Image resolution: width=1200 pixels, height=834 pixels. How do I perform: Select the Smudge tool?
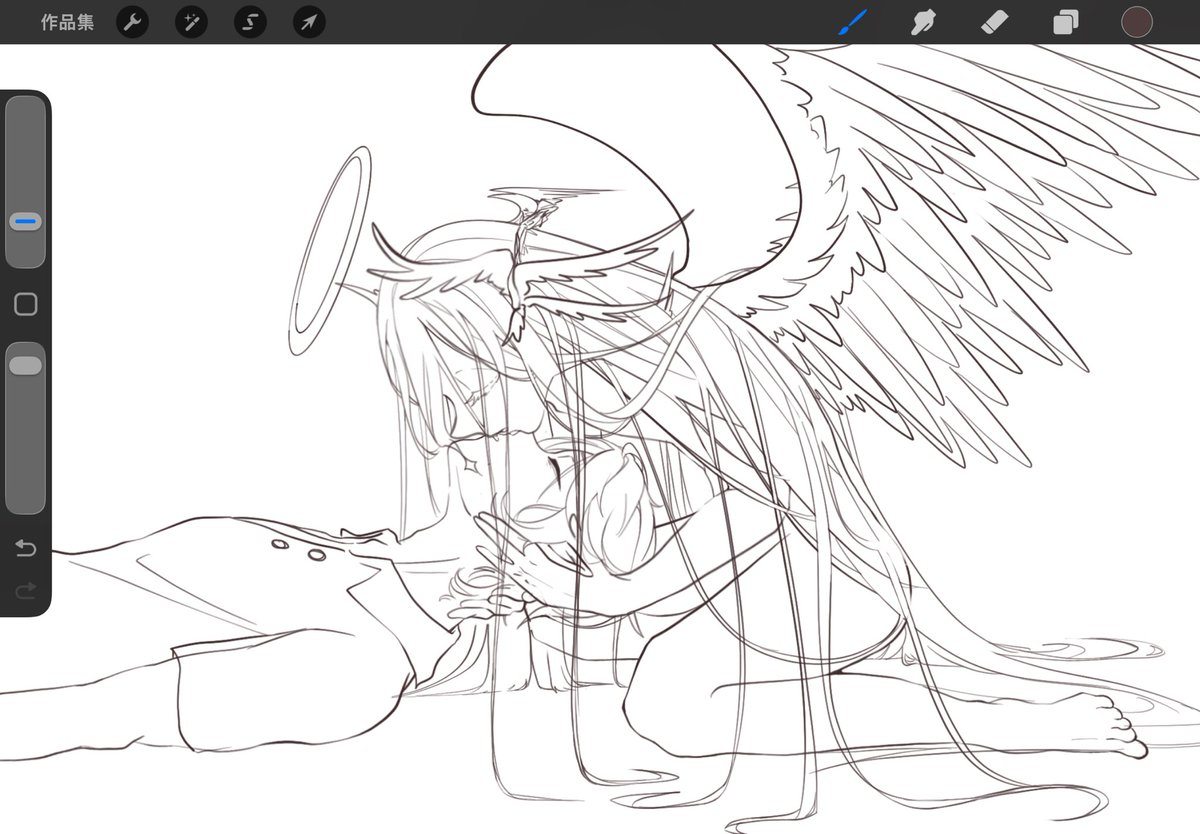pos(923,22)
